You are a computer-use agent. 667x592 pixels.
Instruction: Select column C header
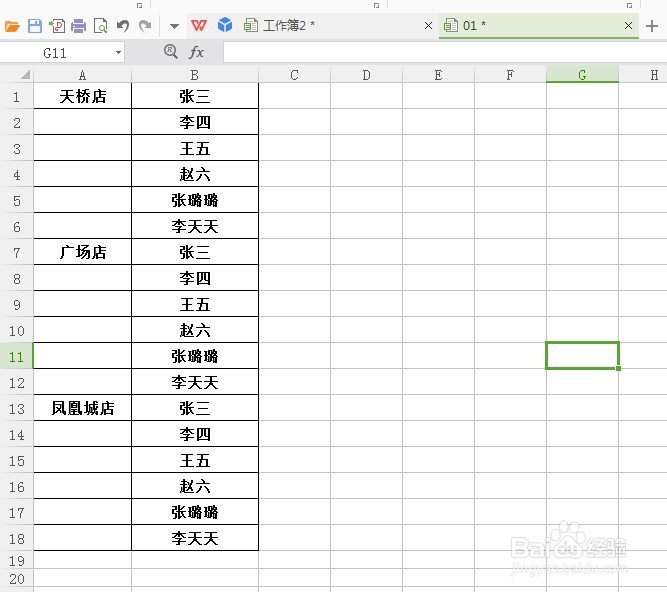tap(294, 75)
